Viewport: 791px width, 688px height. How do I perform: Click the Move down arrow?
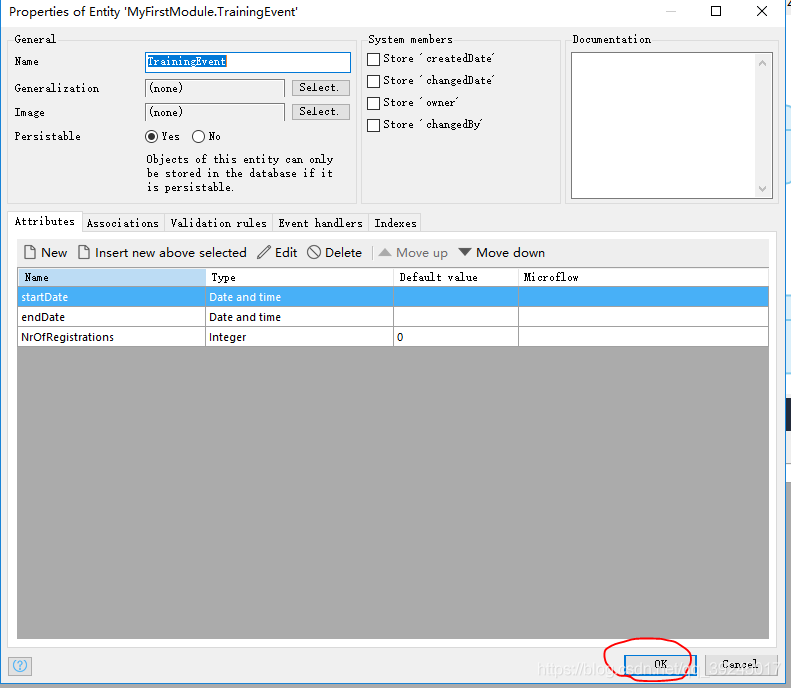pyautogui.click(x=465, y=253)
